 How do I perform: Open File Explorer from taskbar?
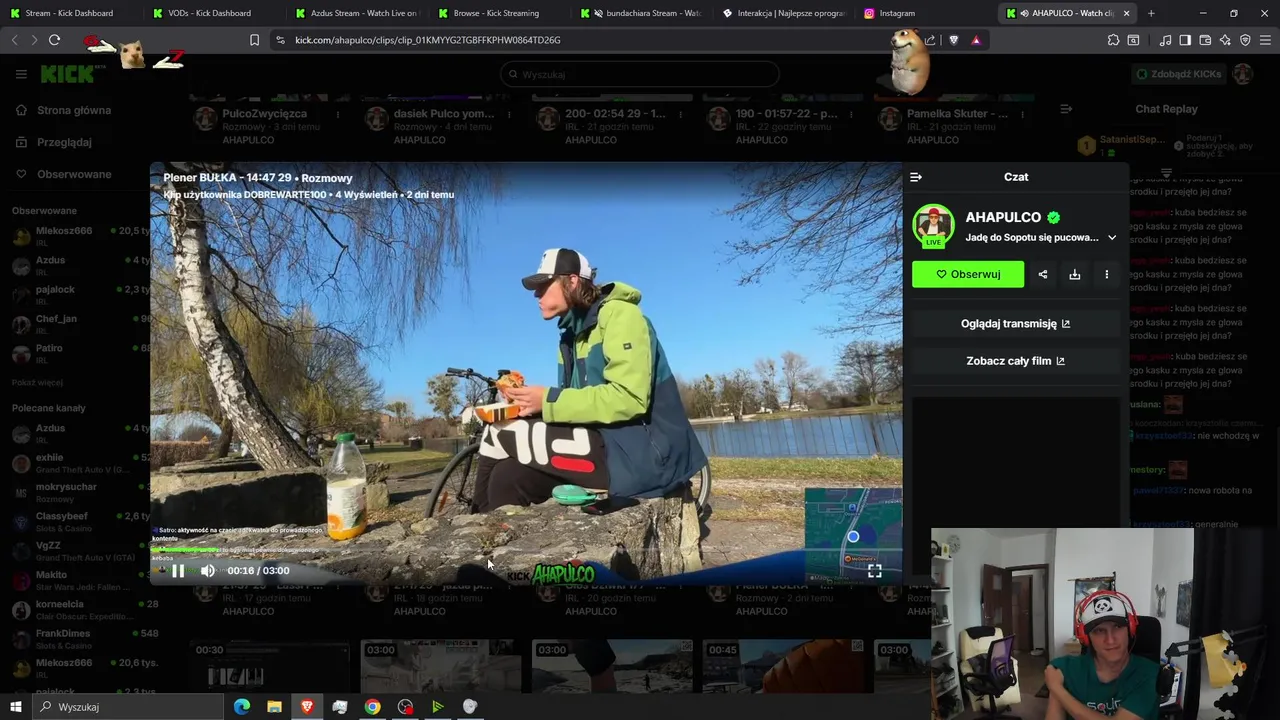pos(274,707)
